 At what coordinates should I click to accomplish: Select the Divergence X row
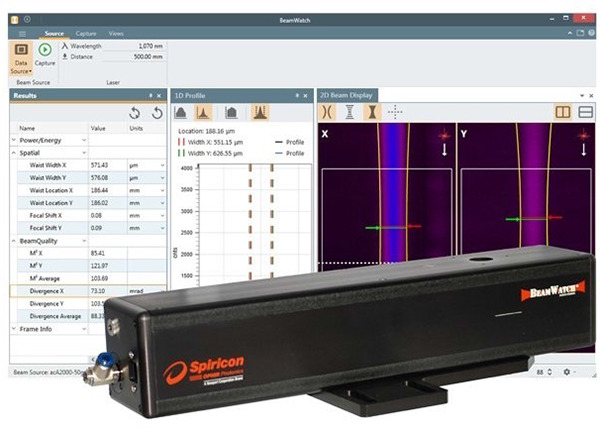point(88,291)
